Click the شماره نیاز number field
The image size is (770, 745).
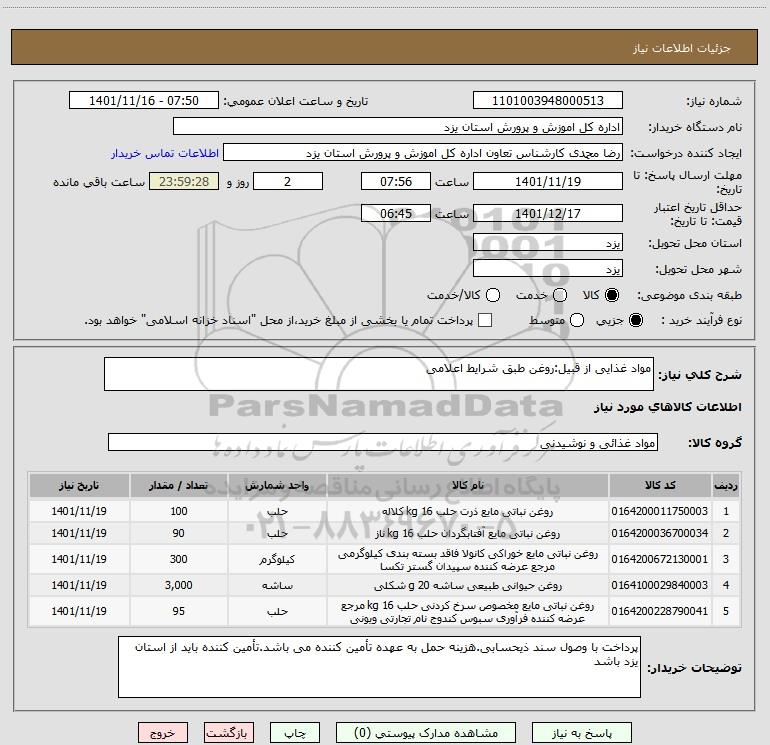(548, 101)
